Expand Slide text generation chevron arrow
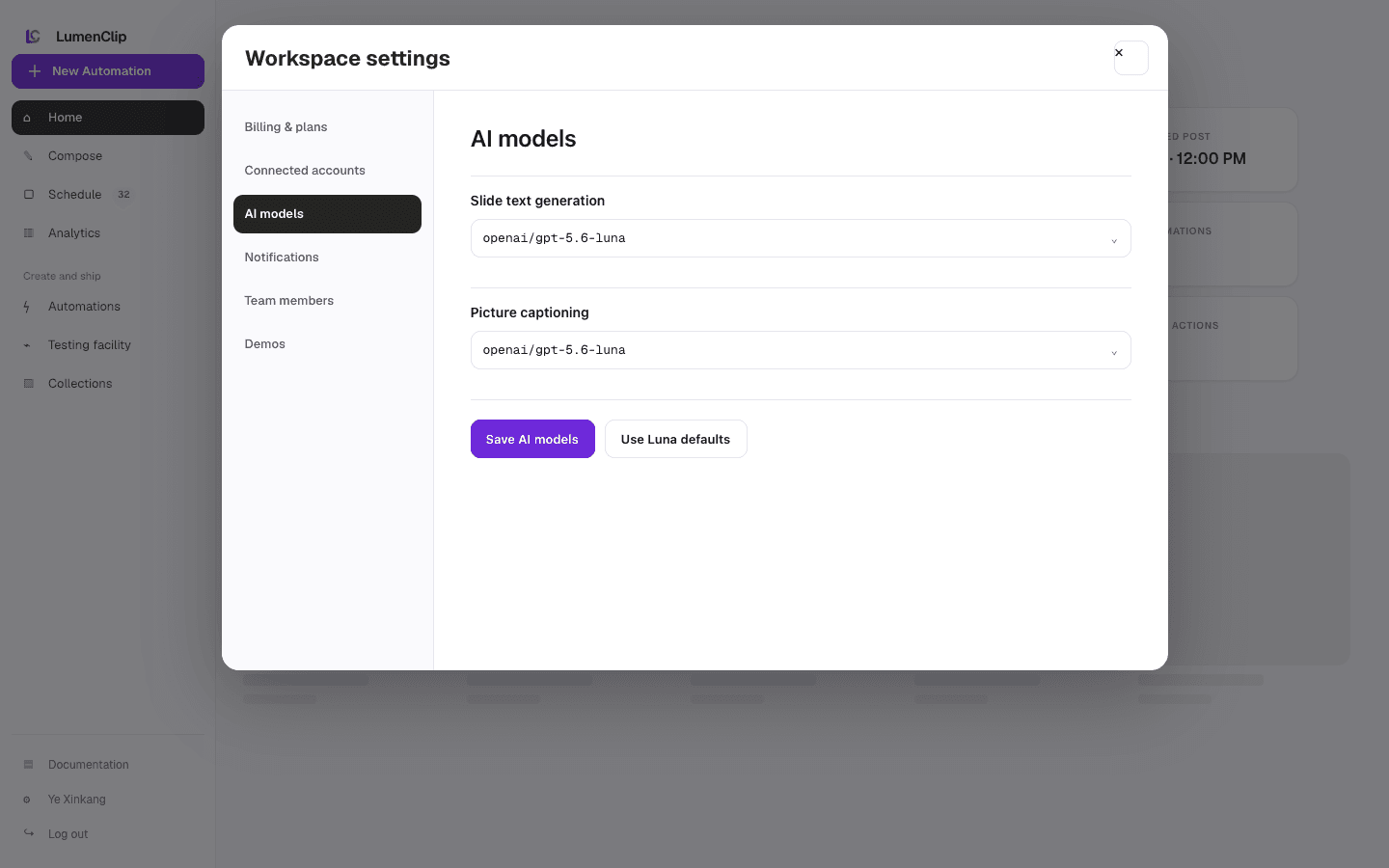This screenshot has height=868, width=1389. click(x=1114, y=240)
